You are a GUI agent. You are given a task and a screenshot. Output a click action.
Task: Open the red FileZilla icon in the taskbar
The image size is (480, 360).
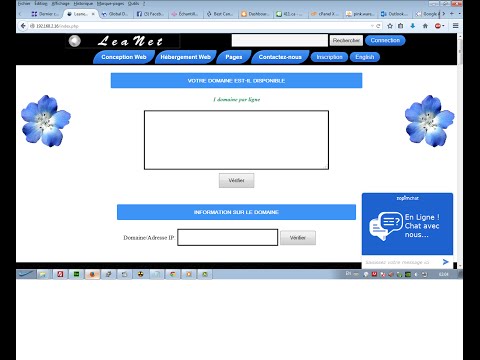[60, 274]
